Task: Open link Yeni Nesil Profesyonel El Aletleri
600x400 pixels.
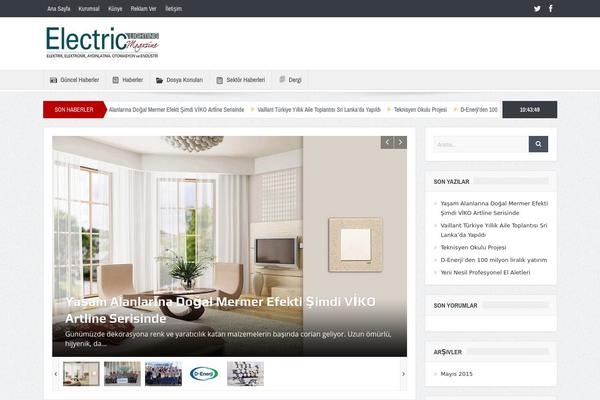Action: coord(485,273)
